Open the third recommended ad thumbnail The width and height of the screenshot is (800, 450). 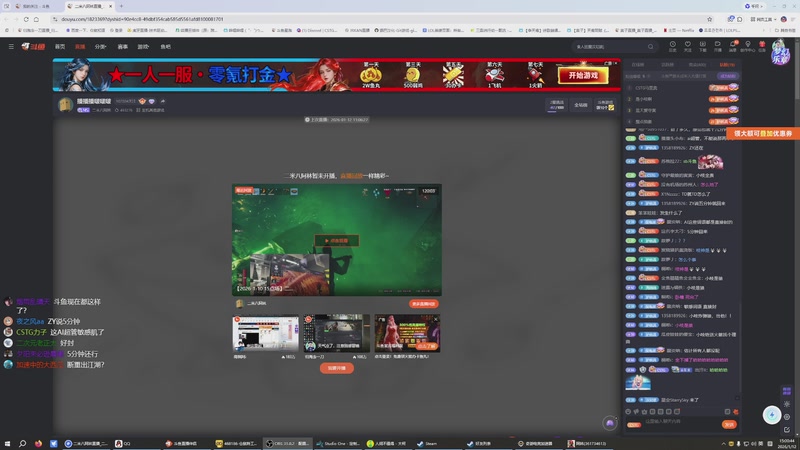coord(407,333)
